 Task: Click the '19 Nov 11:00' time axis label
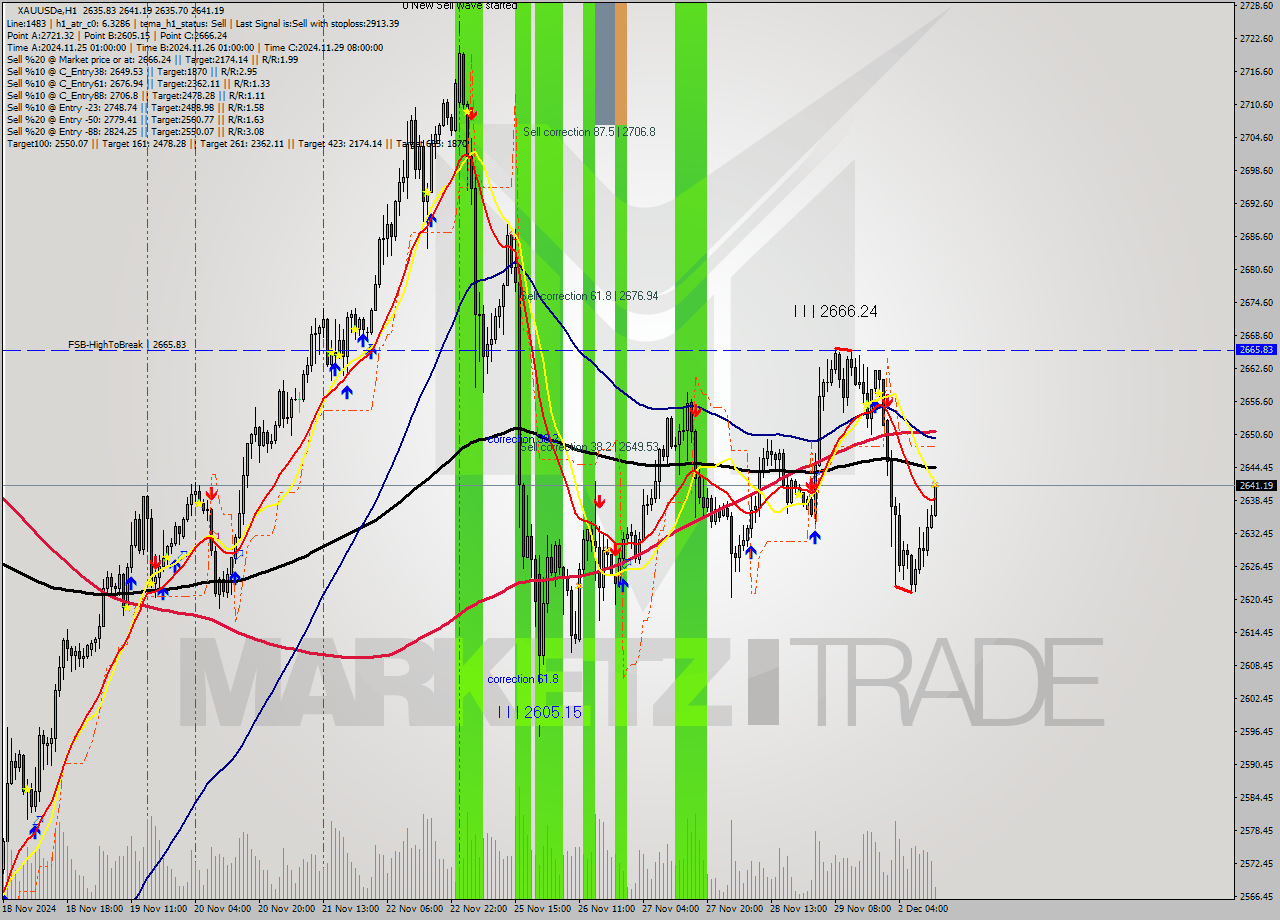pyautogui.click(x=160, y=909)
